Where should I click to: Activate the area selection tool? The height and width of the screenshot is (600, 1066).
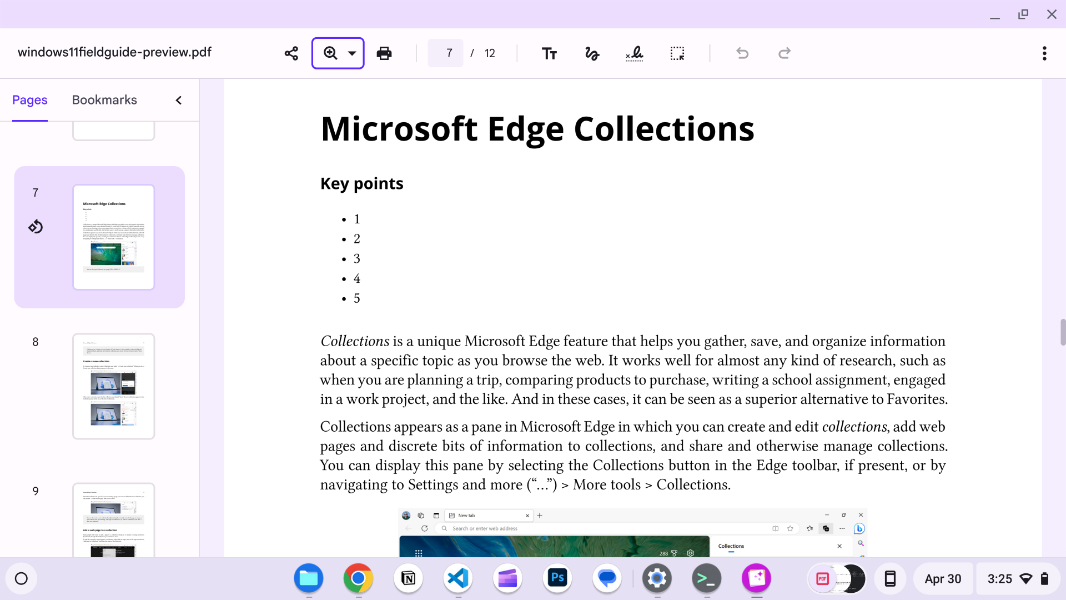coord(677,53)
